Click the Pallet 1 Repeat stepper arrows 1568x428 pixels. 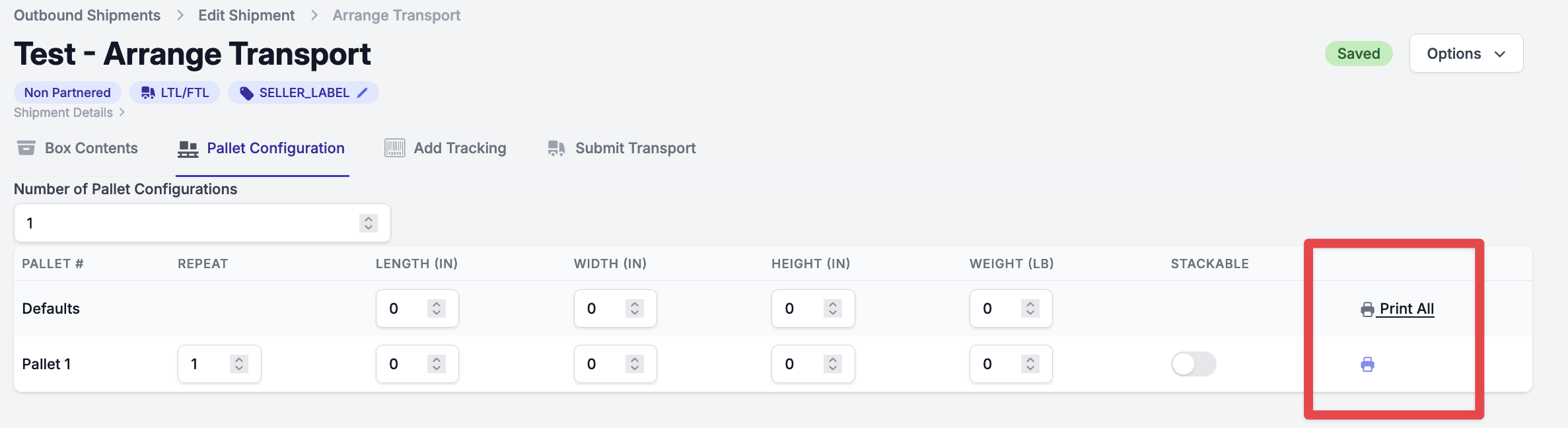pos(239,364)
